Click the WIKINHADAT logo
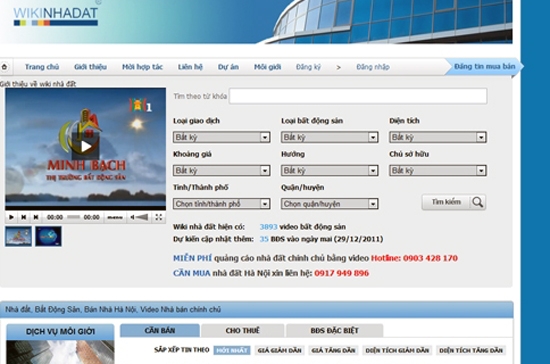The width and height of the screenshot is (550, 364). [56, 16]
